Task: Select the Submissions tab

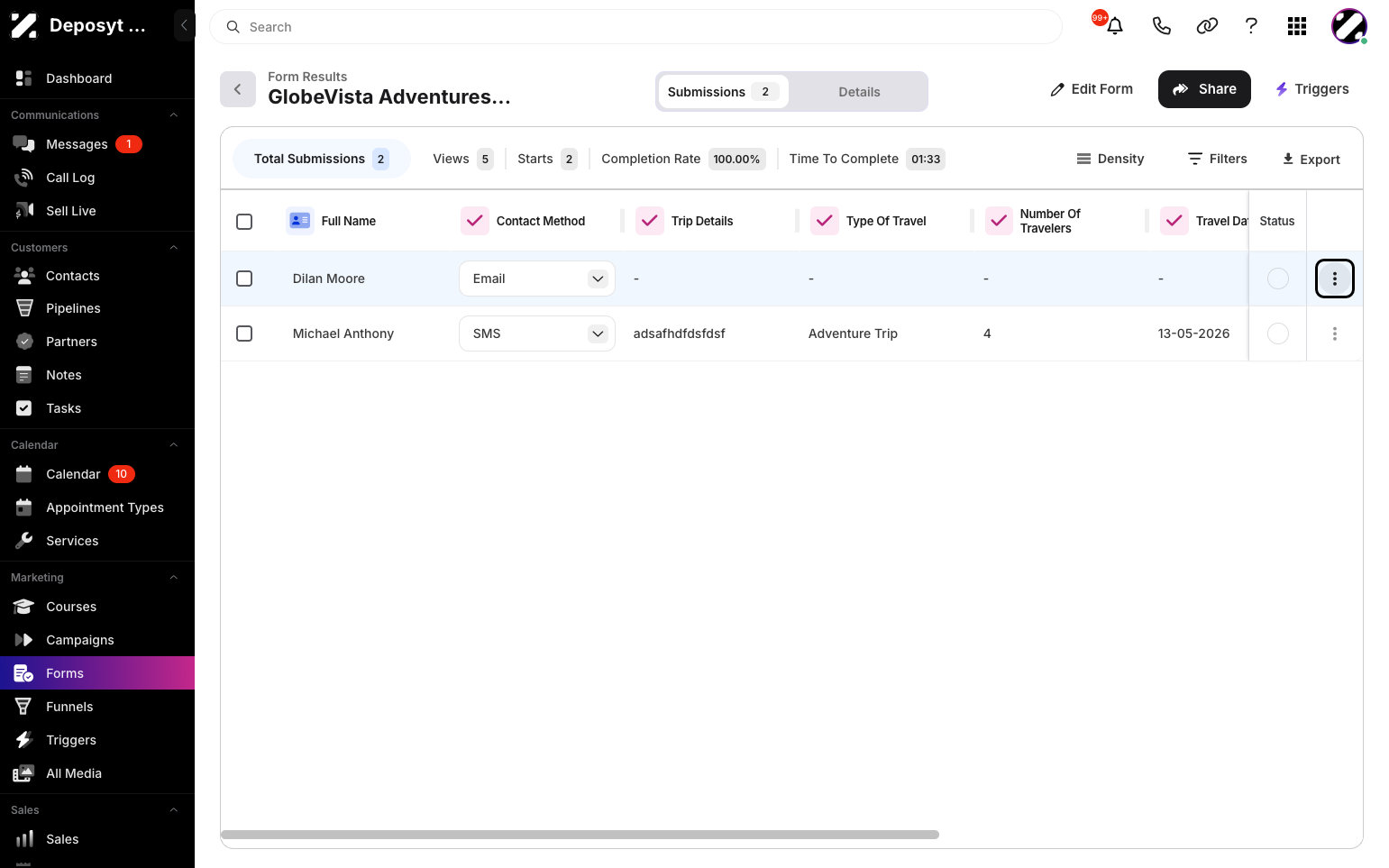Action: (723, 92)
